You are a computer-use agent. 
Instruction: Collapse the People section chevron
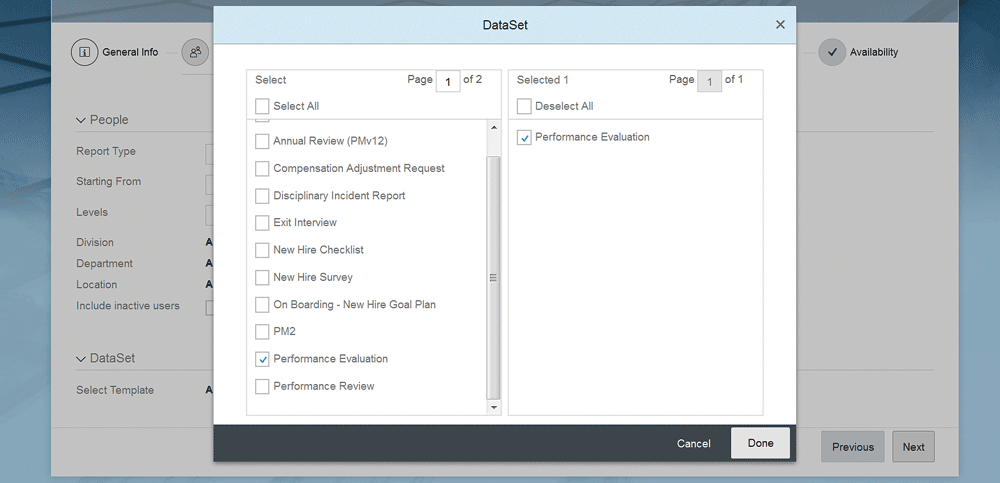81,120
